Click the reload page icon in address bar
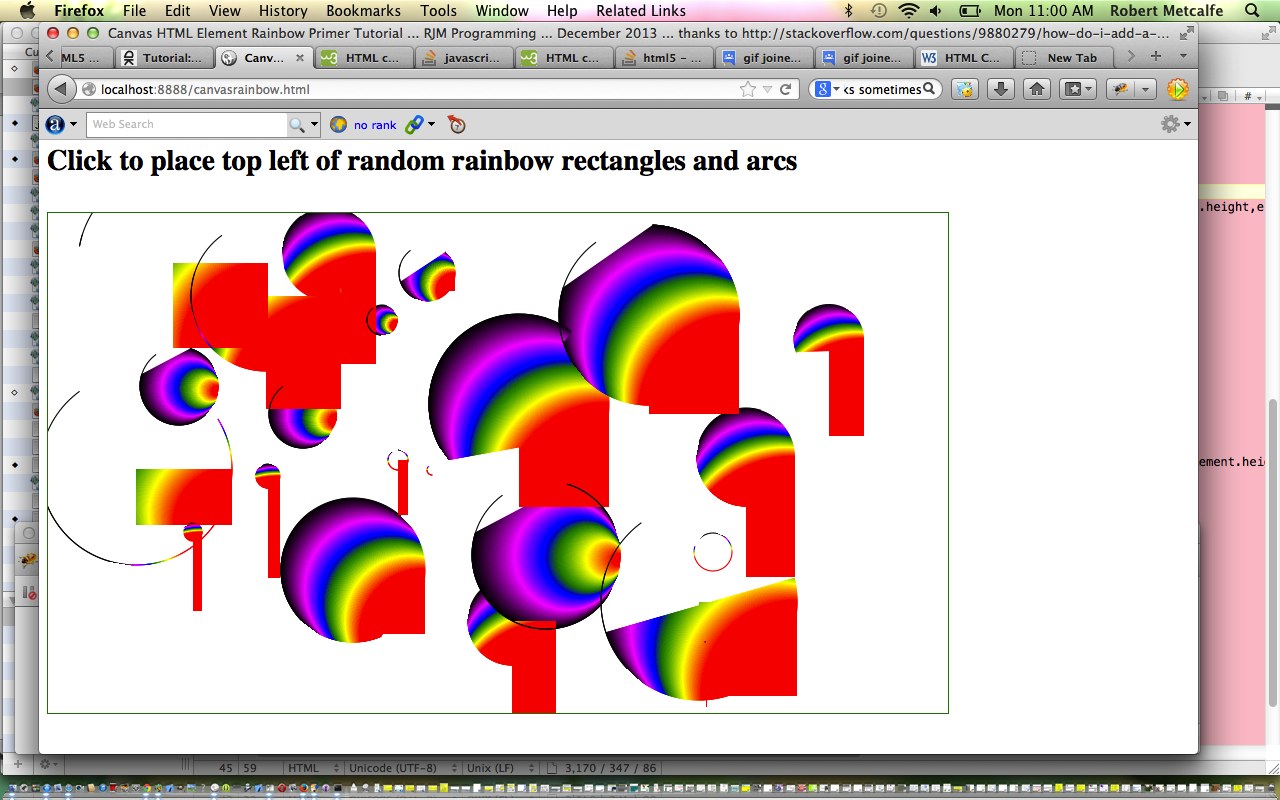1280x800 pixels. coord(785,89)
